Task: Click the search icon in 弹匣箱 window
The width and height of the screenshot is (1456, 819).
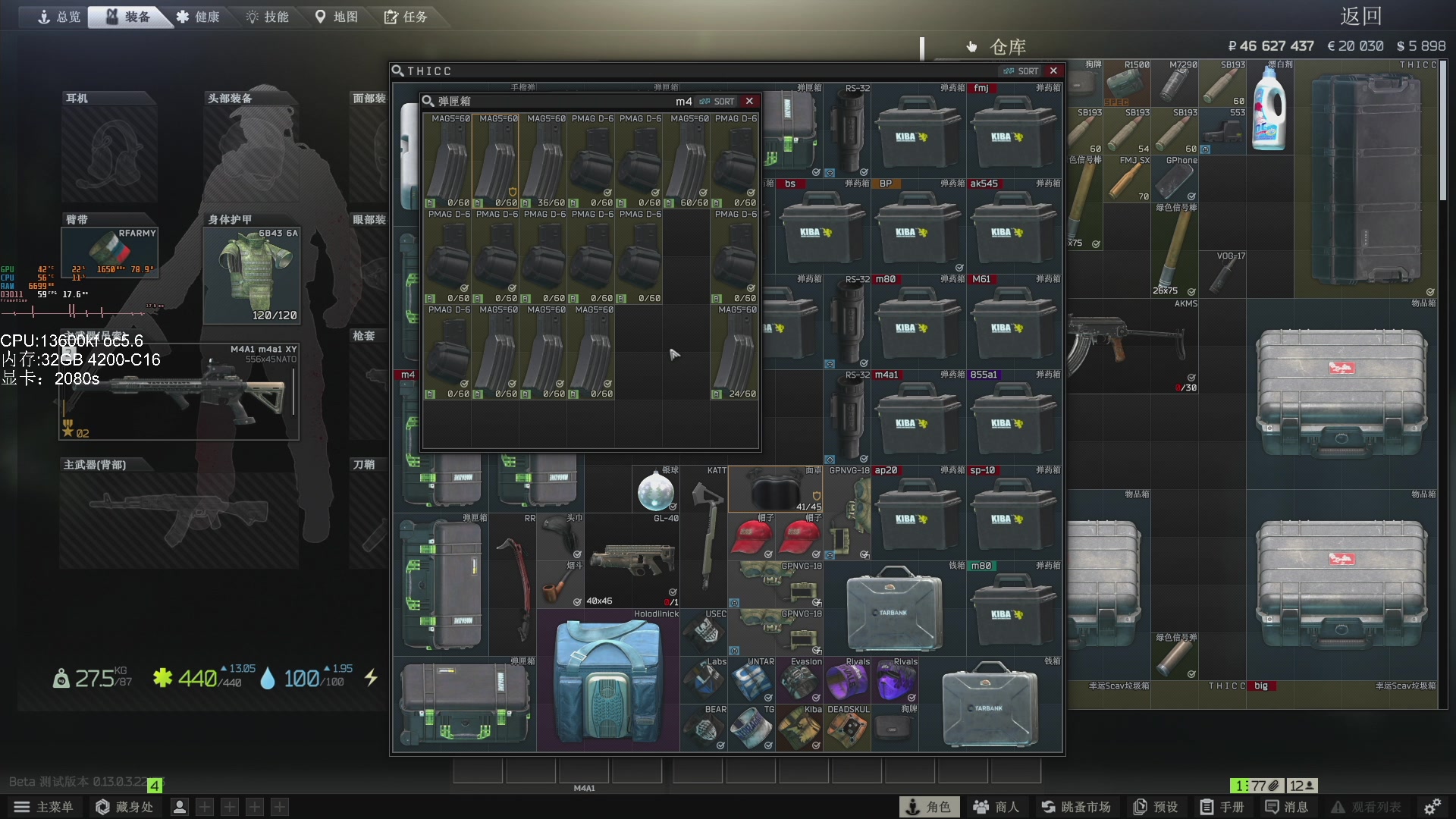Action: coord(428,101)
